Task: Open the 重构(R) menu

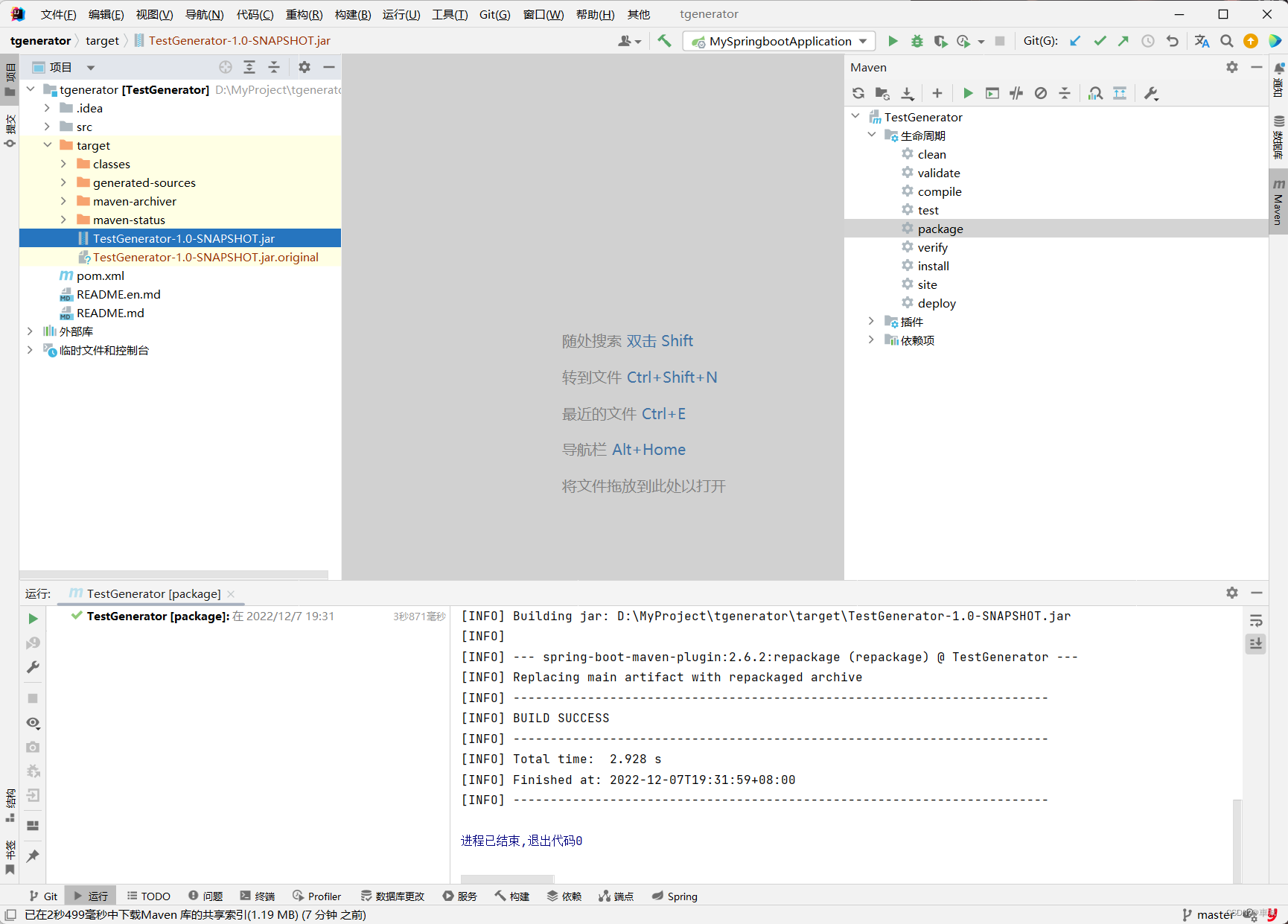Action: coord(305,14)
